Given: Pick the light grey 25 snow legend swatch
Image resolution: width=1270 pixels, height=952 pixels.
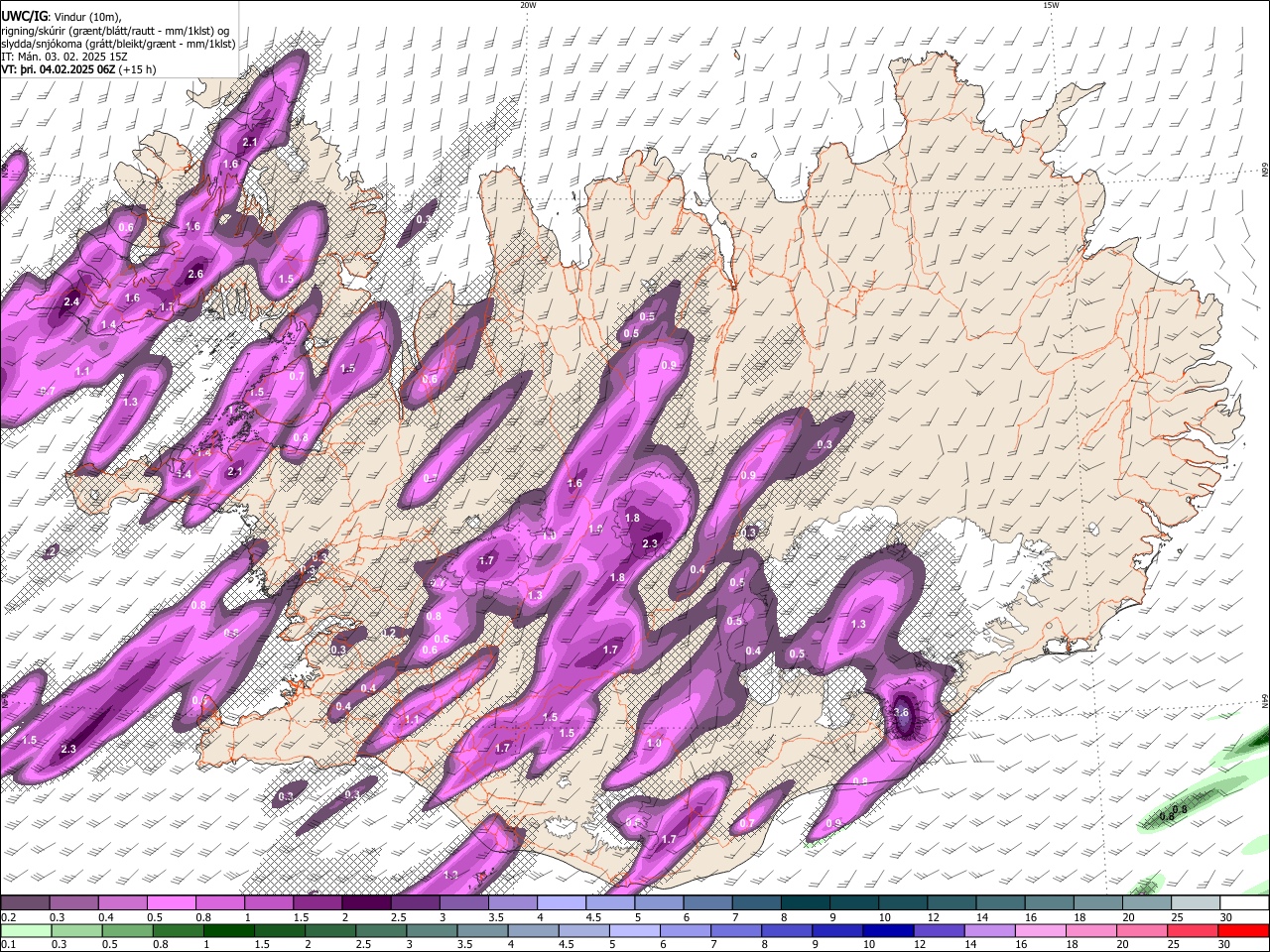Looking at the screenshot, I should click(1197, 904).
